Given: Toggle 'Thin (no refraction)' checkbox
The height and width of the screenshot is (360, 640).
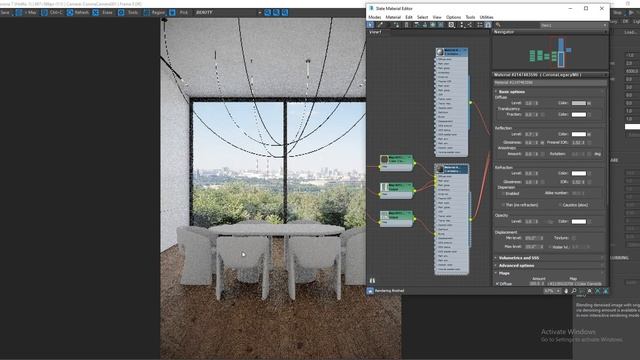Looking at the screenshot, I should pyautogui.click(x=503, y=205).
